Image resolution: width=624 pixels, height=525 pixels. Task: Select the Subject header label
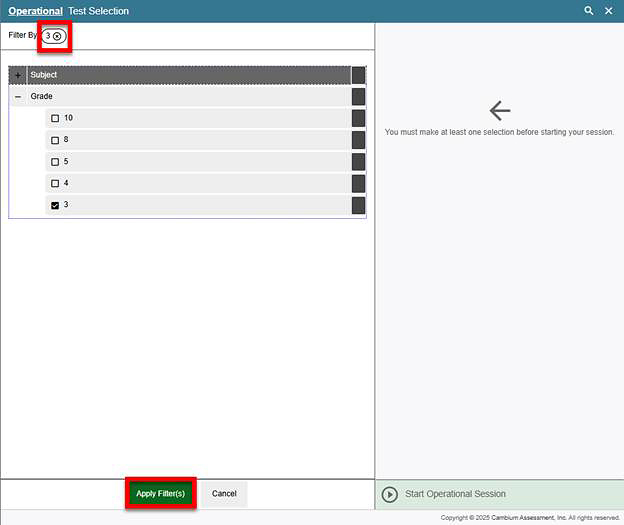coord(44,75)
